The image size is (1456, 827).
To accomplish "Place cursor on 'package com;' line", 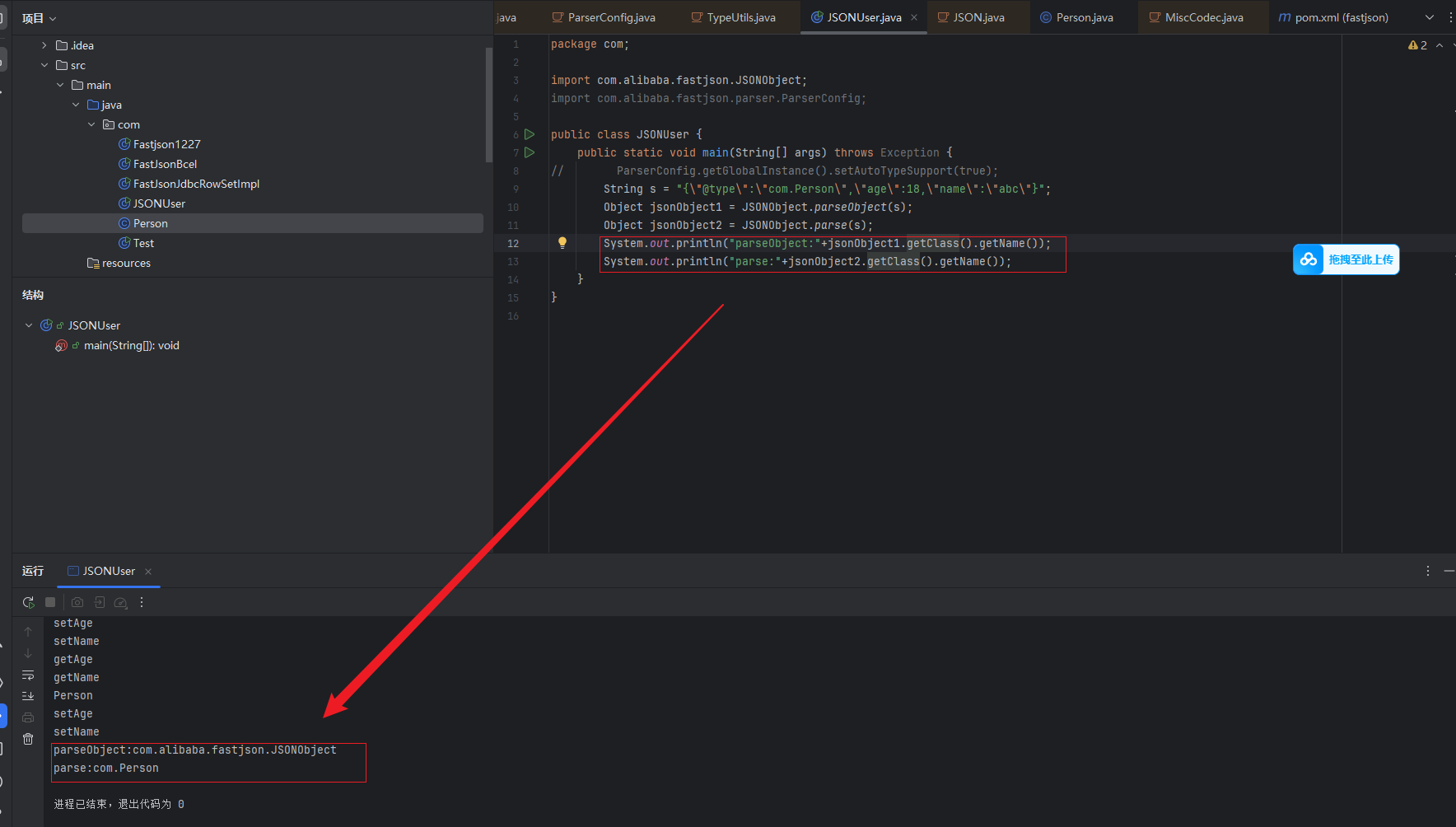I will pos(590,44).
